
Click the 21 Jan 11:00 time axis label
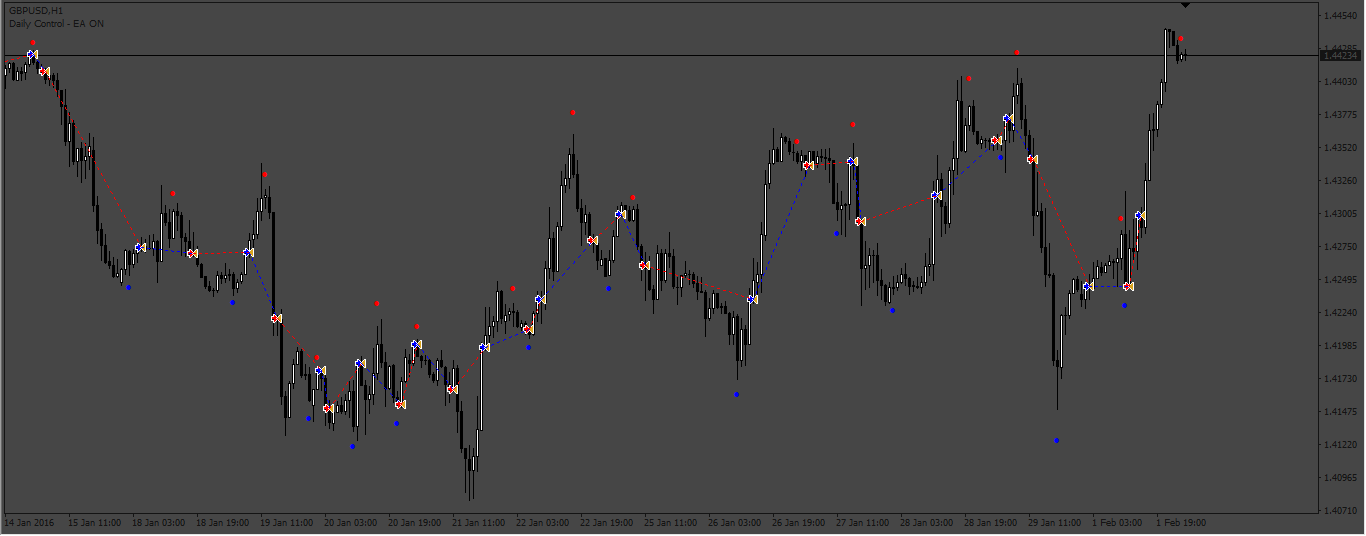click(x=479, y=523)
